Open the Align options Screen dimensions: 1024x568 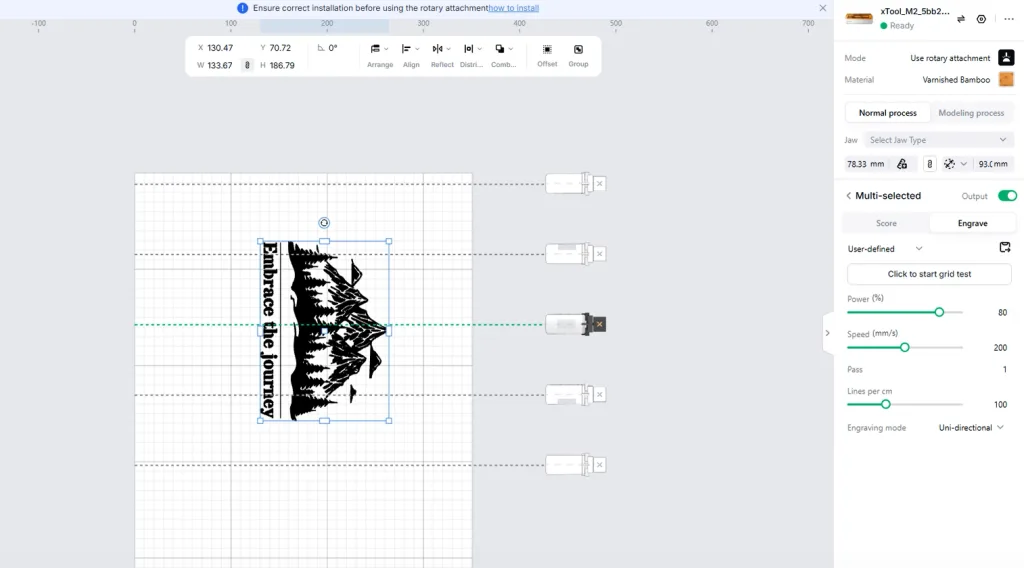pyautogui.click(x=411, y=55)
